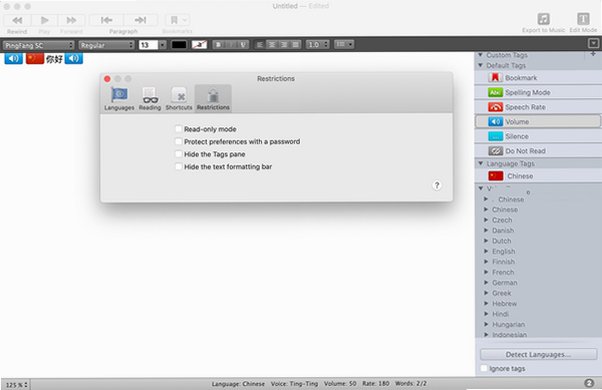Collapse the Language Tags section
This screenshot has width=602, height=390.
coord(480,164)
